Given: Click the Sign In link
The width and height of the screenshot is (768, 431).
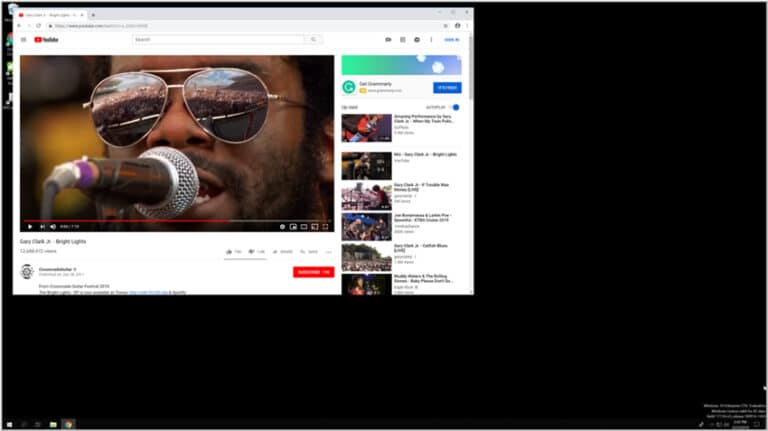Looking at the screenshot, I should coord(452,40).
